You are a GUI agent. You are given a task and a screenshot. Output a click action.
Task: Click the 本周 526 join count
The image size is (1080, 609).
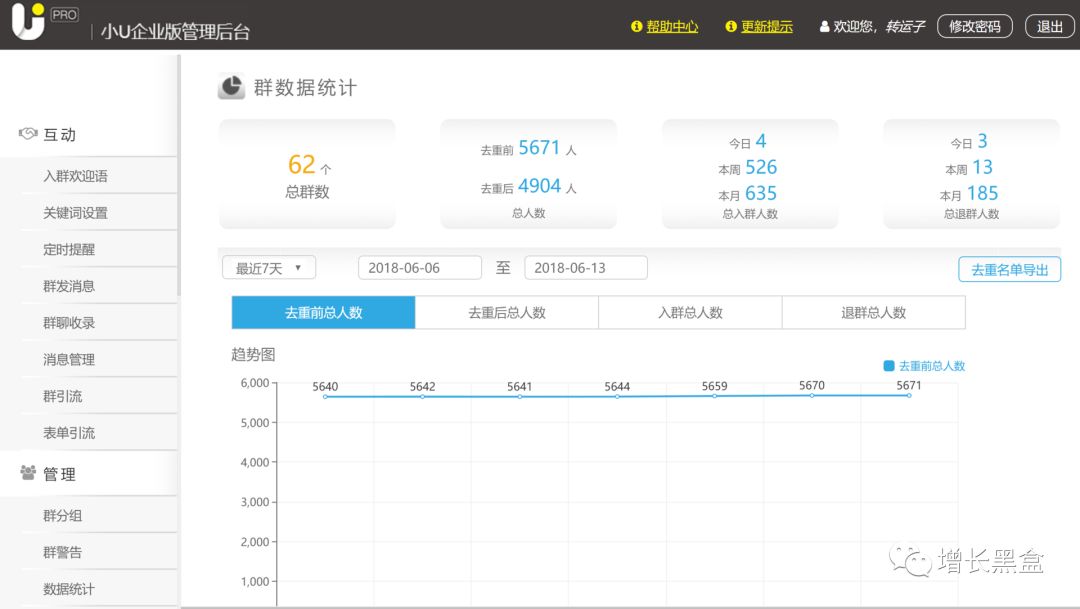(x=760, y=167)
